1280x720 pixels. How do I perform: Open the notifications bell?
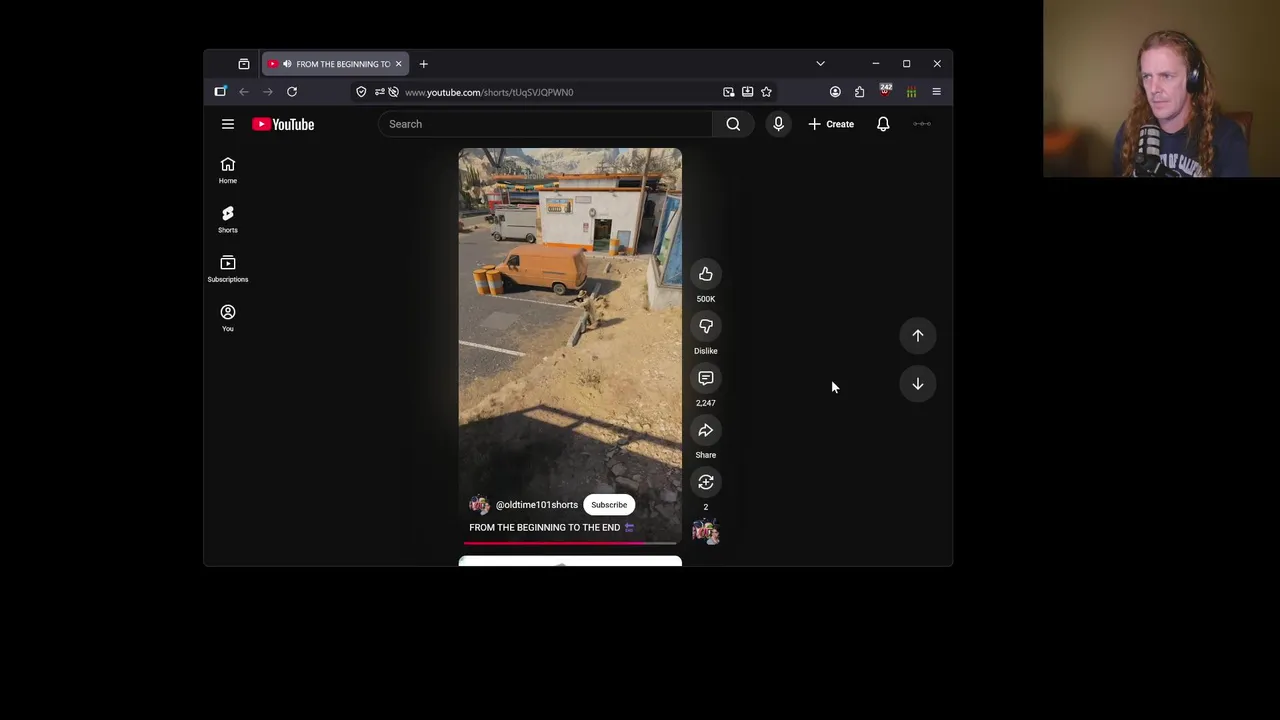883,124
